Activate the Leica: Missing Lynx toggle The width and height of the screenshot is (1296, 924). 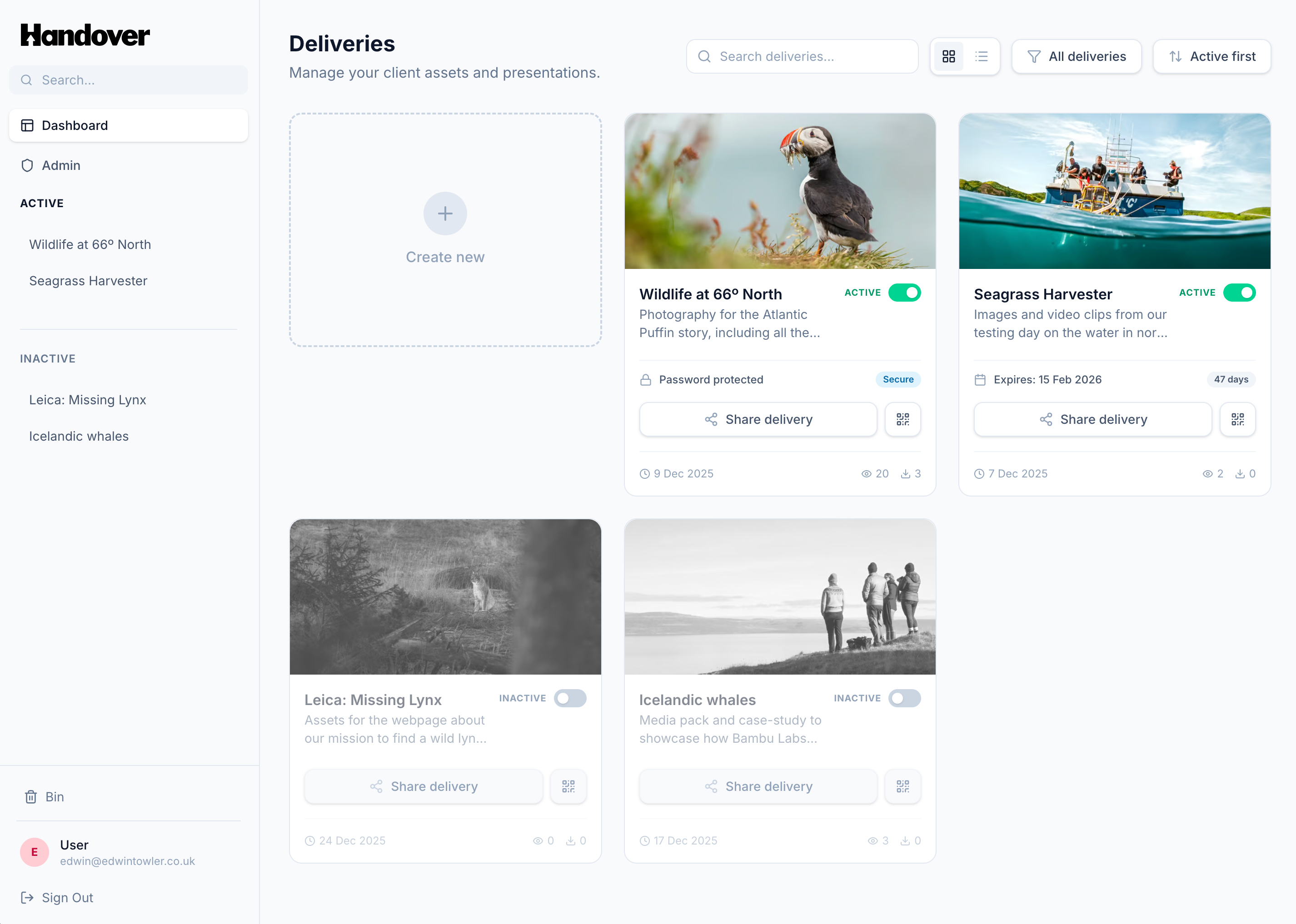pos(570,698)
